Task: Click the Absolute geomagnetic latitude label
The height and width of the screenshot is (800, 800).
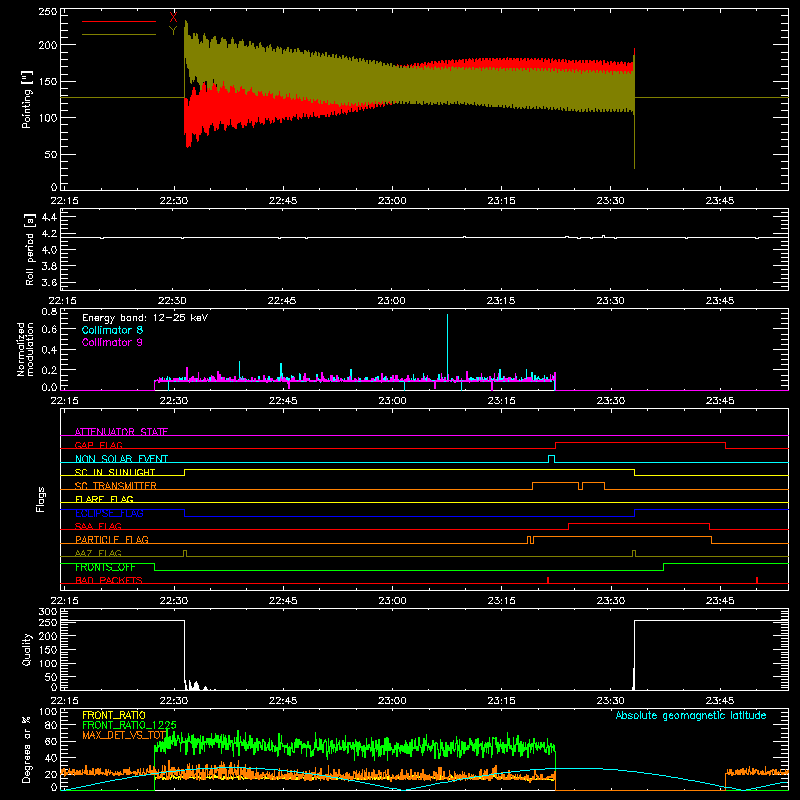Action: [x=691, y=715]
